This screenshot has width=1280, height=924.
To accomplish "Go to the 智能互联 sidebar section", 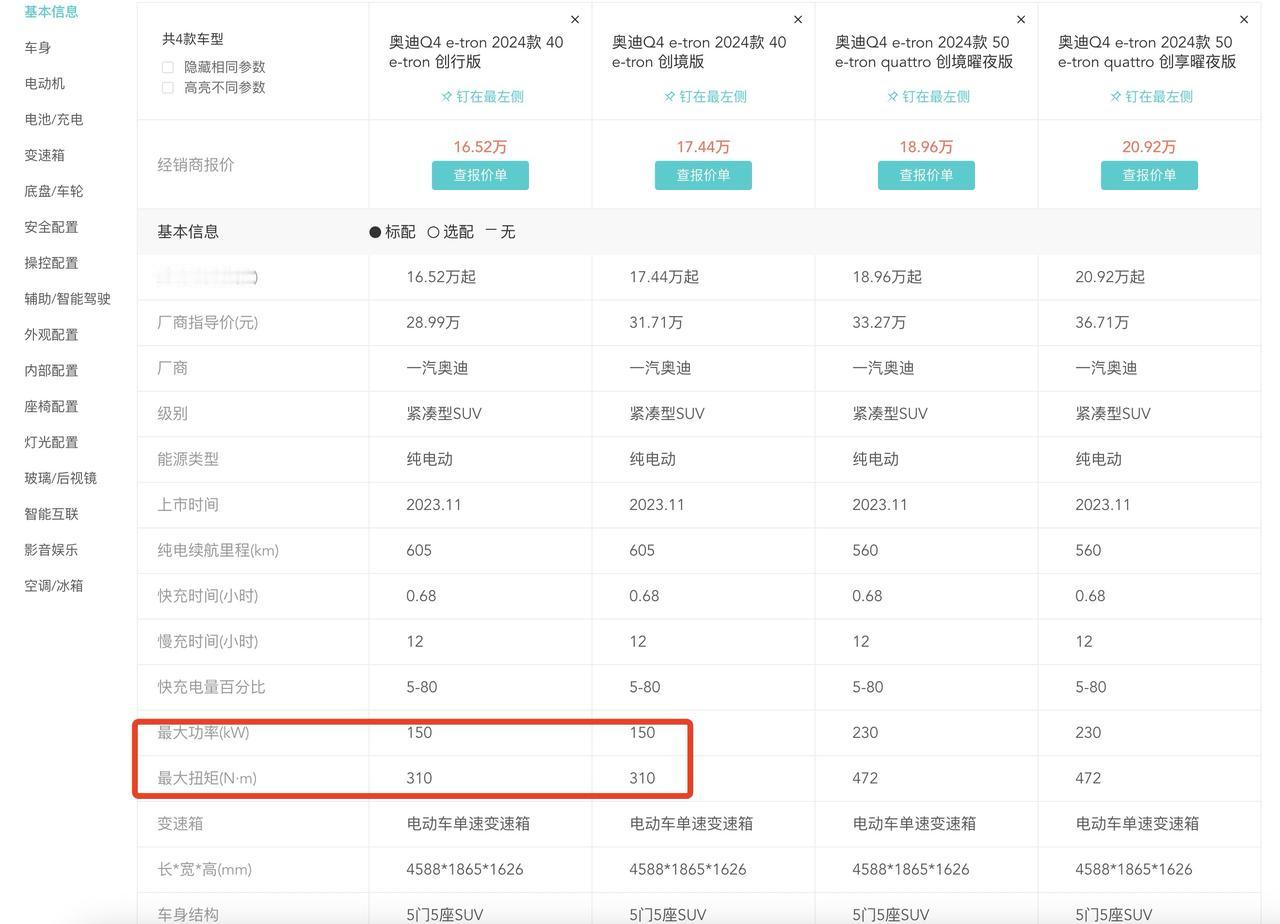I will click(51, 514).
